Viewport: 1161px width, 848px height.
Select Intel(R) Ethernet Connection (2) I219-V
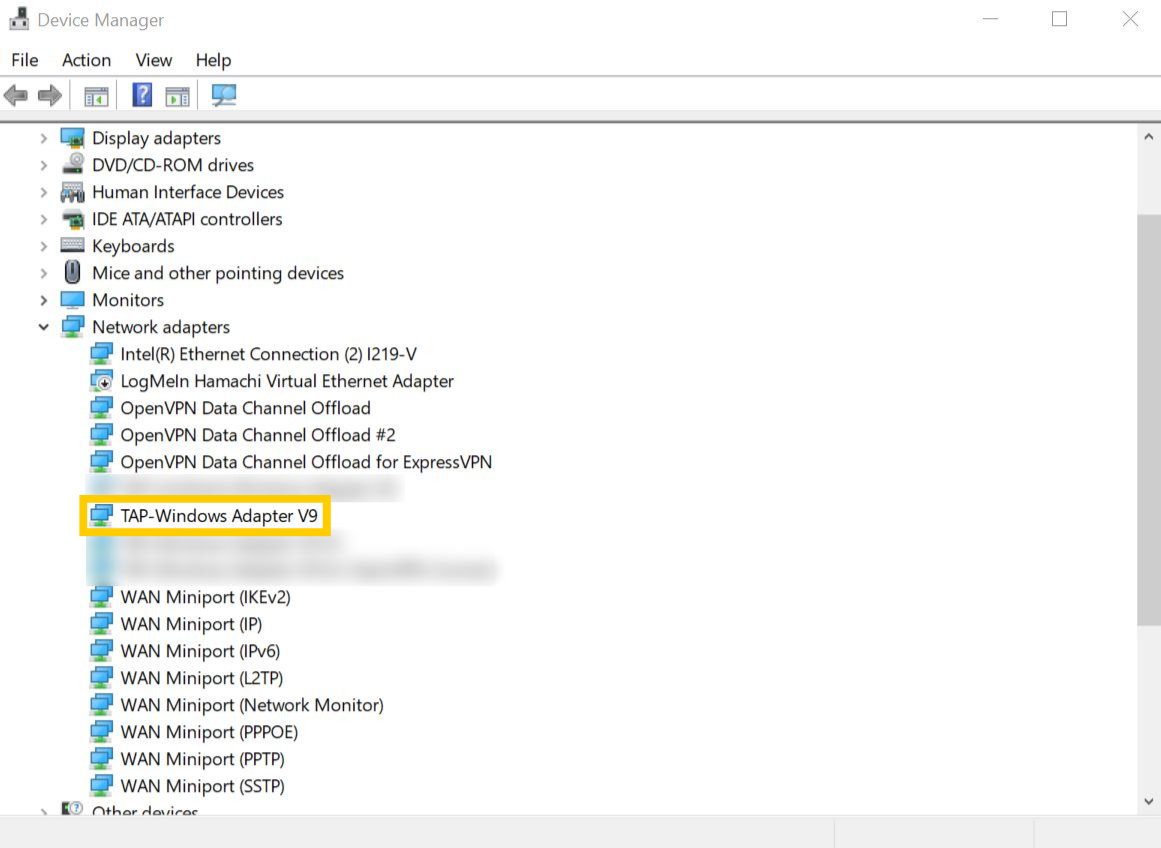click(269, 354)
